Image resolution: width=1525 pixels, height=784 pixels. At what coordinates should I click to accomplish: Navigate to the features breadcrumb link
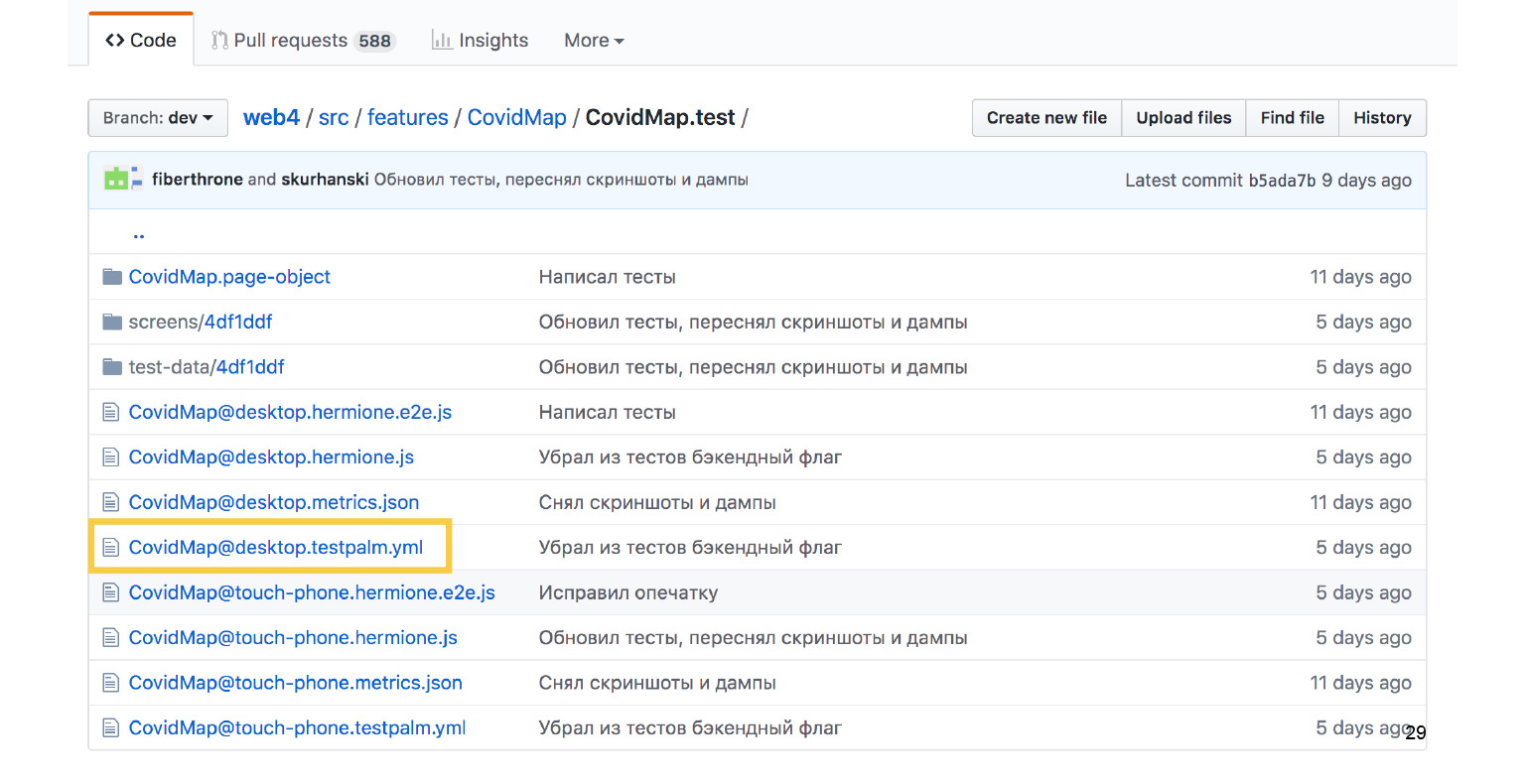point(408,116)
